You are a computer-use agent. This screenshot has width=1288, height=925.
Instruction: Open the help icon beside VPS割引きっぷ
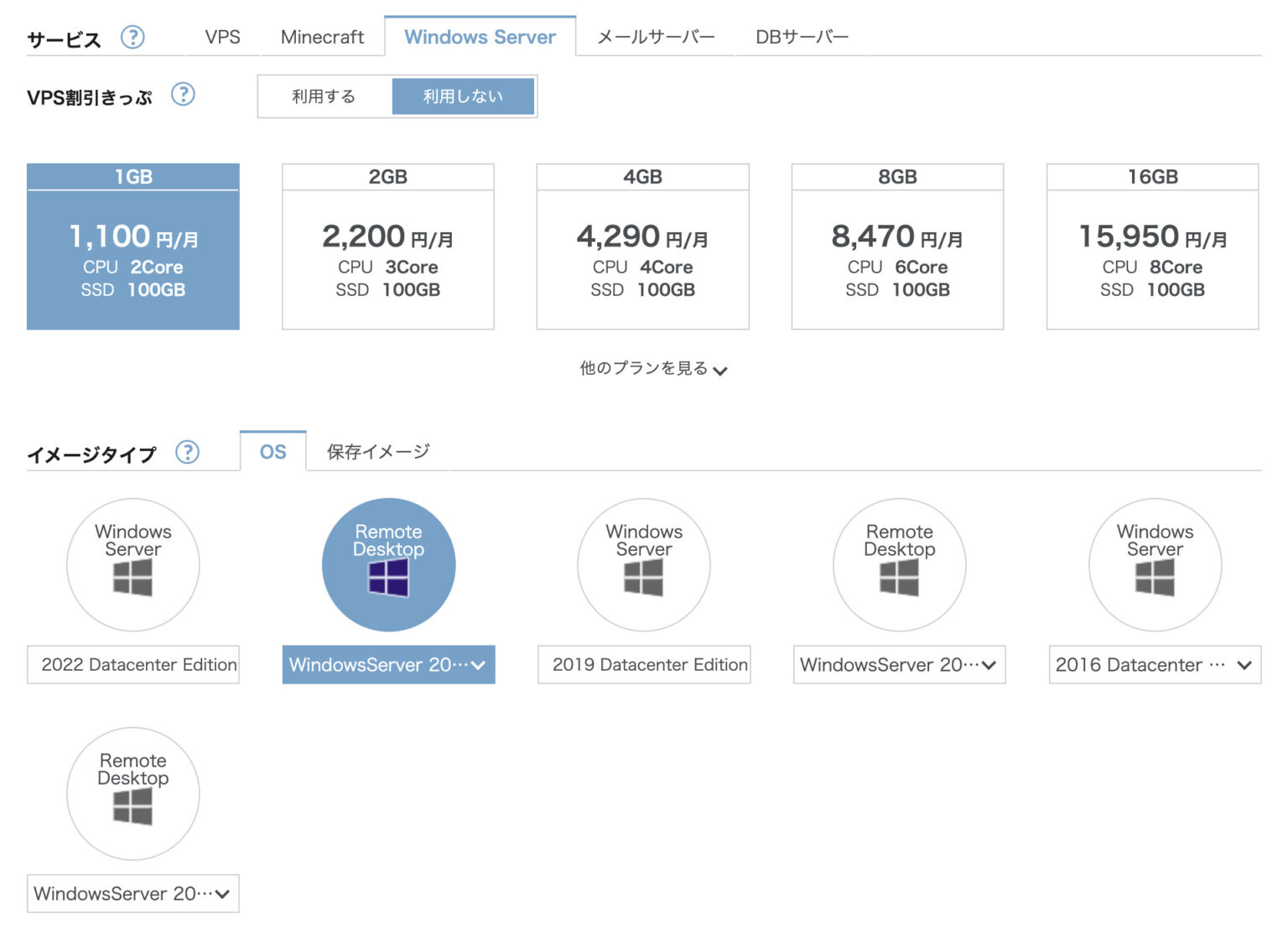pos(183,95)
